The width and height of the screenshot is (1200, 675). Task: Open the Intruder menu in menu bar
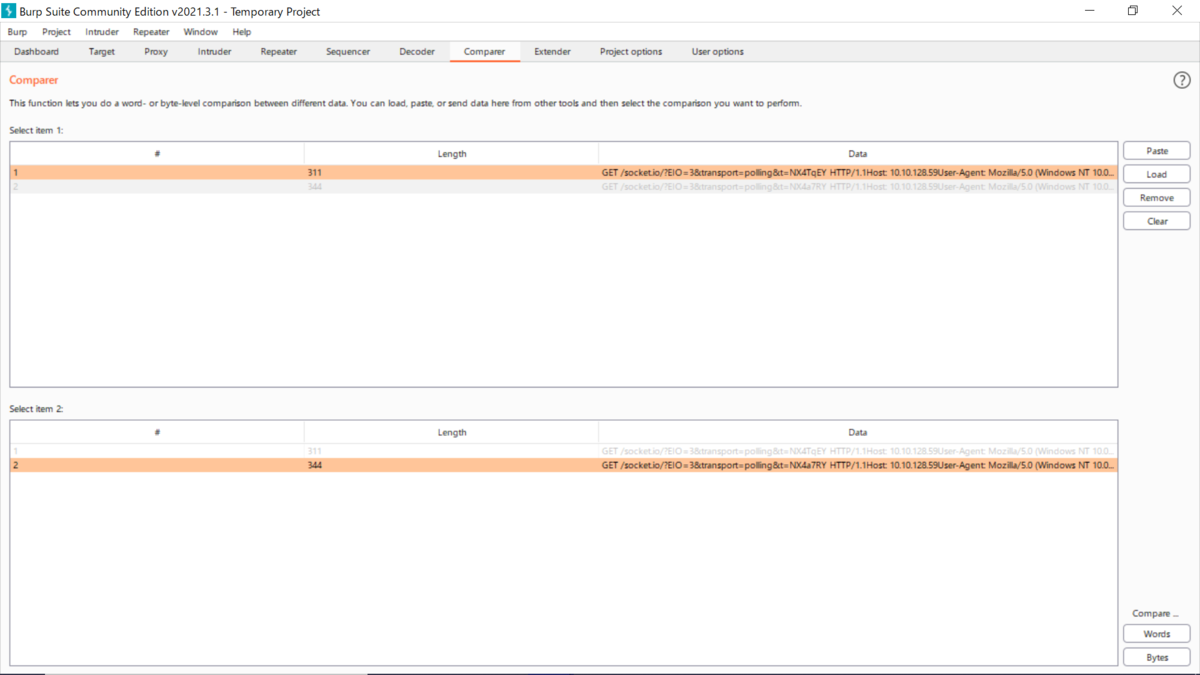tap(102, 32)
